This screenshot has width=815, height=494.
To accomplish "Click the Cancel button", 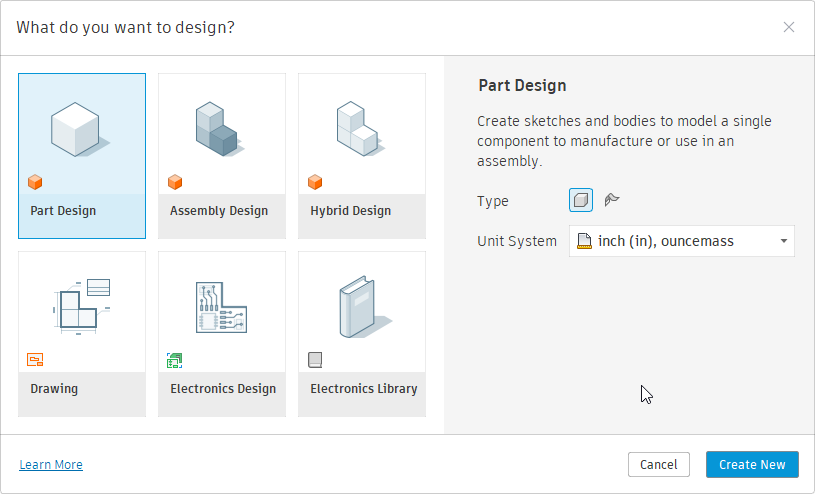I will click(x=659, y=464).
